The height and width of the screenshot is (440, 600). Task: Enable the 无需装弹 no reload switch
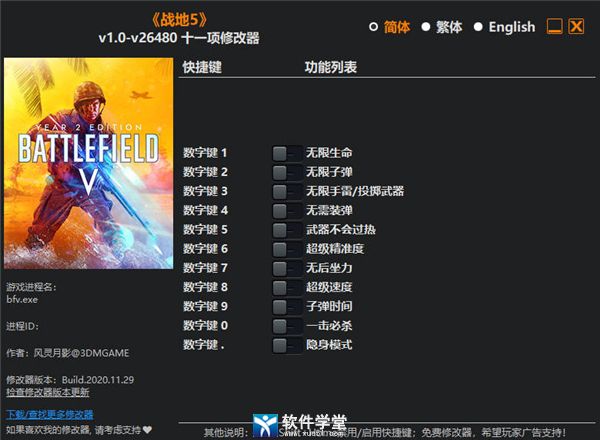click(287, 211)
